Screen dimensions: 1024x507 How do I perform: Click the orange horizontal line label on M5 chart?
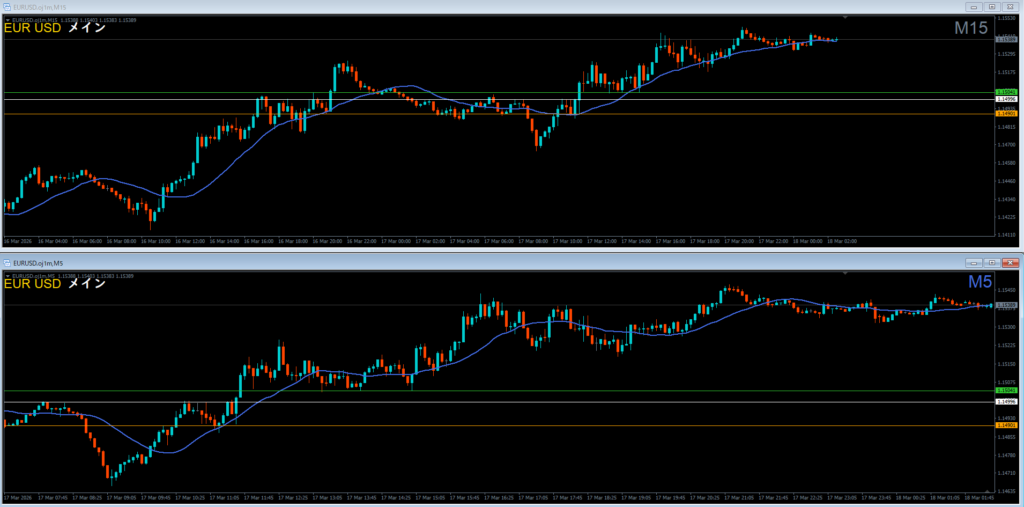1006,425
